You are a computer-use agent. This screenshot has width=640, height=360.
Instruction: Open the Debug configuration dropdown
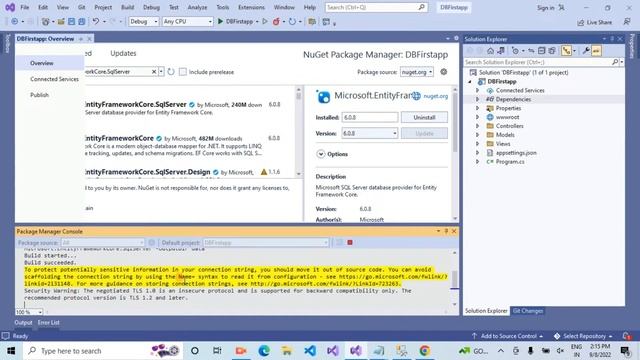pyautogui.click(x=144, y=22)
